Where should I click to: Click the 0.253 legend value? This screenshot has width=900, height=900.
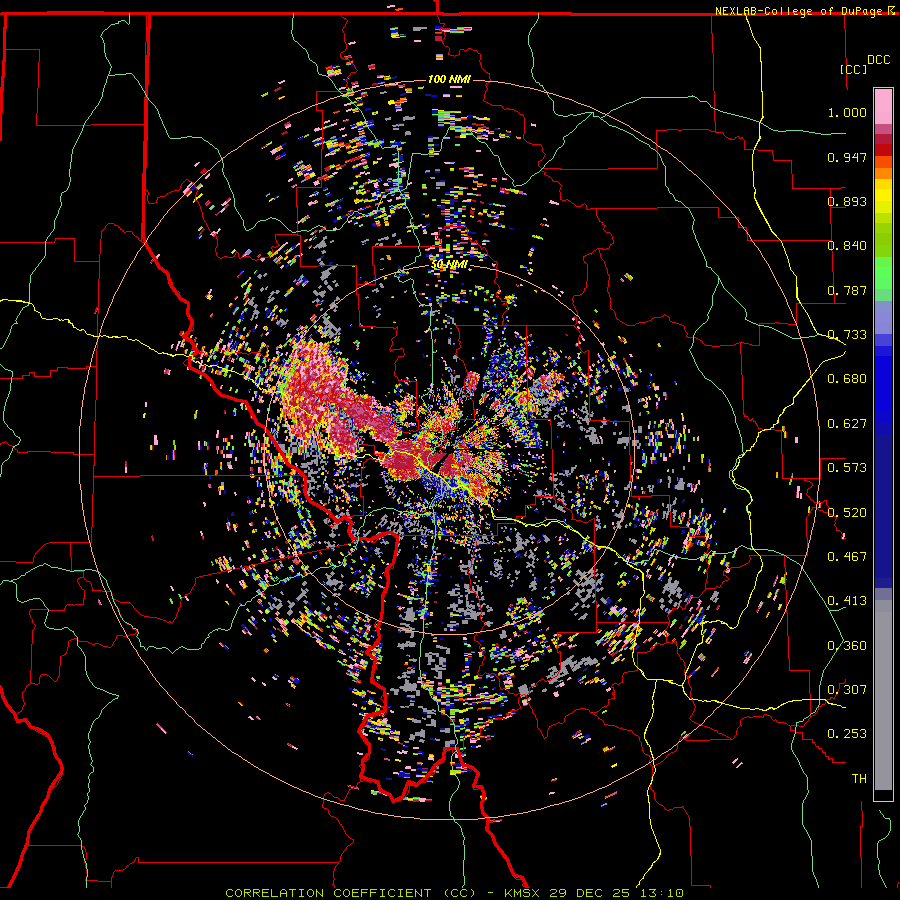847,734
